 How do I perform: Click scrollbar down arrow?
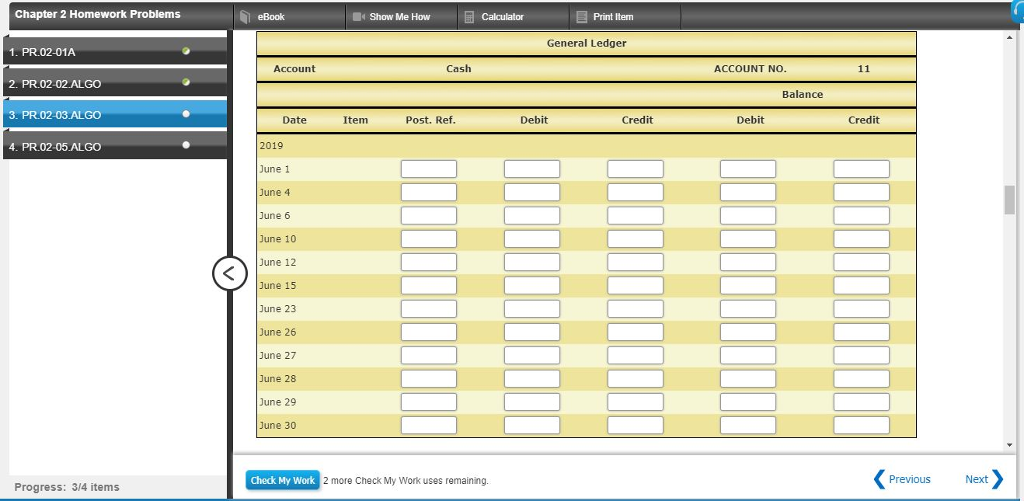(x=1010, y=445)
